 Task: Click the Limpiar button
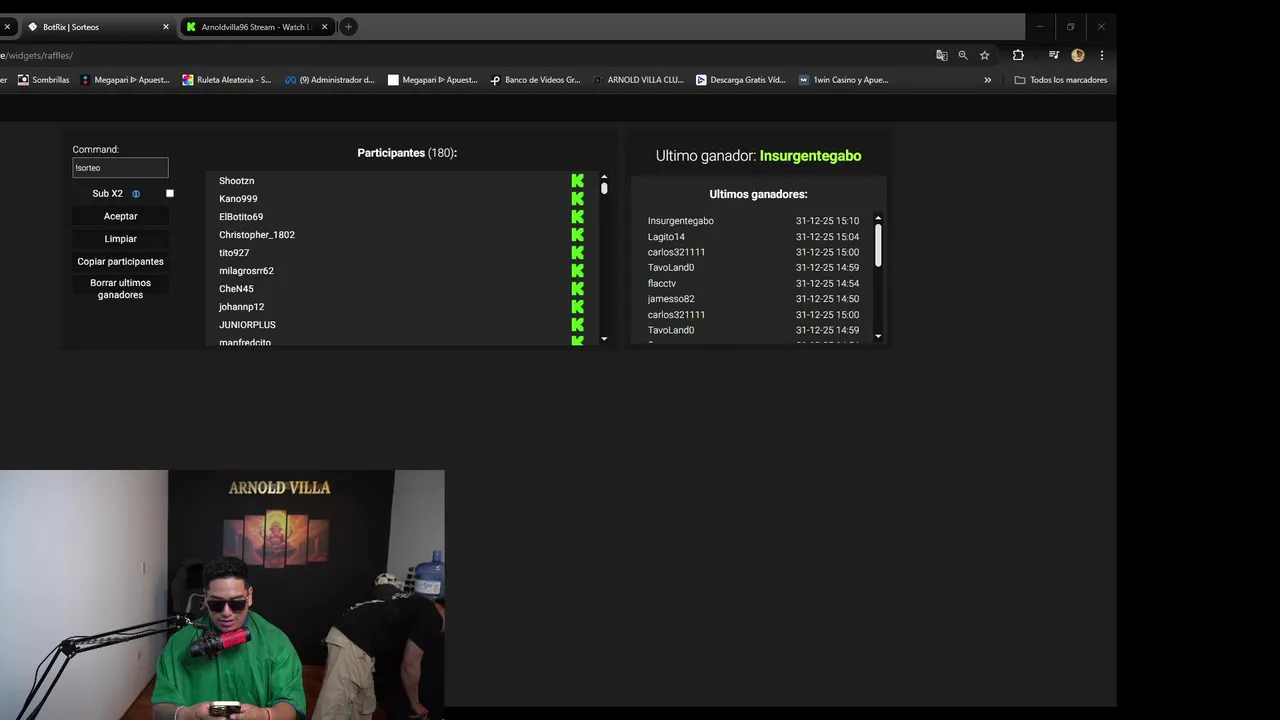(x=120, y=239)
